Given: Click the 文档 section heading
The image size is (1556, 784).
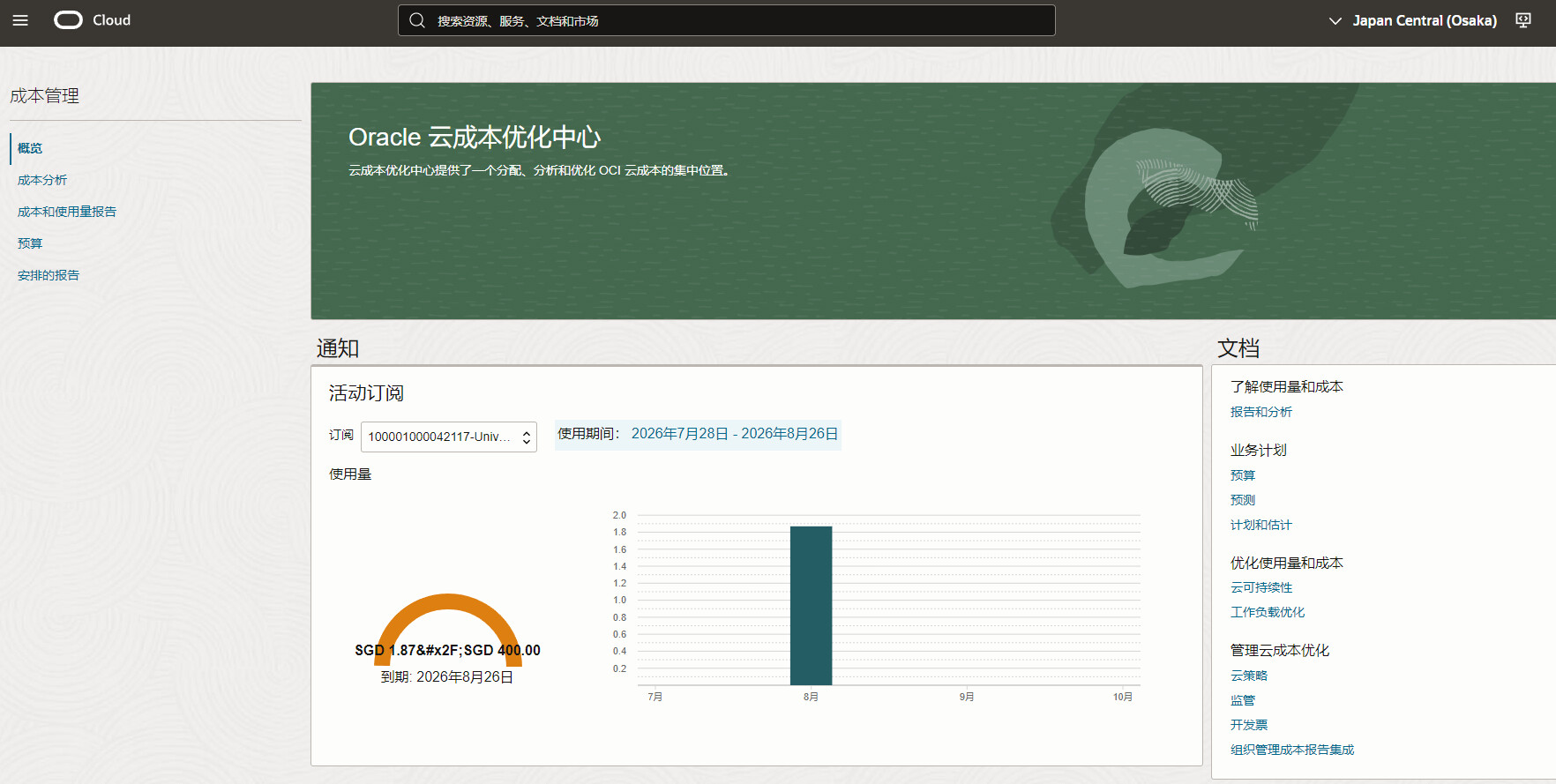Looking at the screenshot, I should point(1238,348).
